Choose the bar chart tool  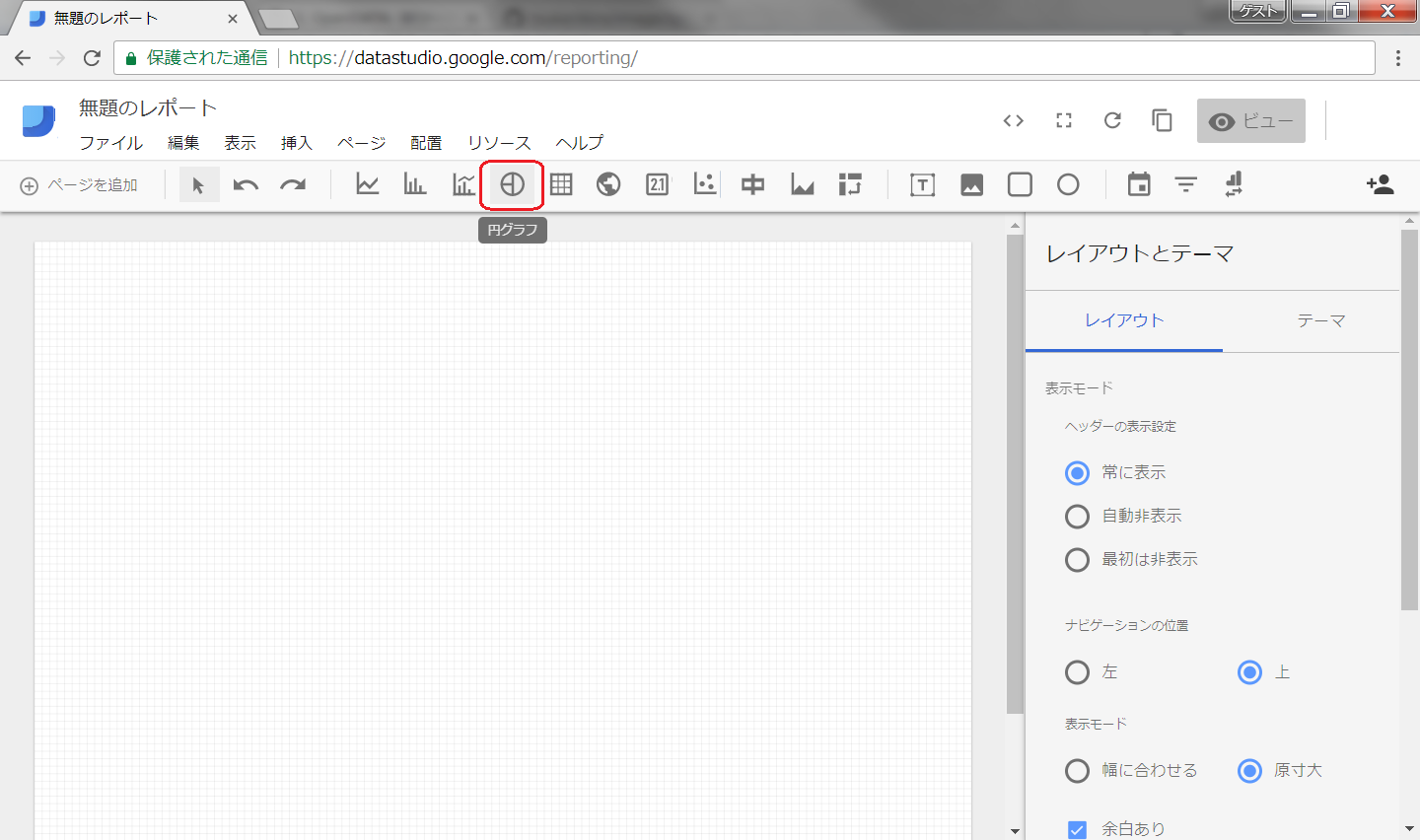coord(415,184)
